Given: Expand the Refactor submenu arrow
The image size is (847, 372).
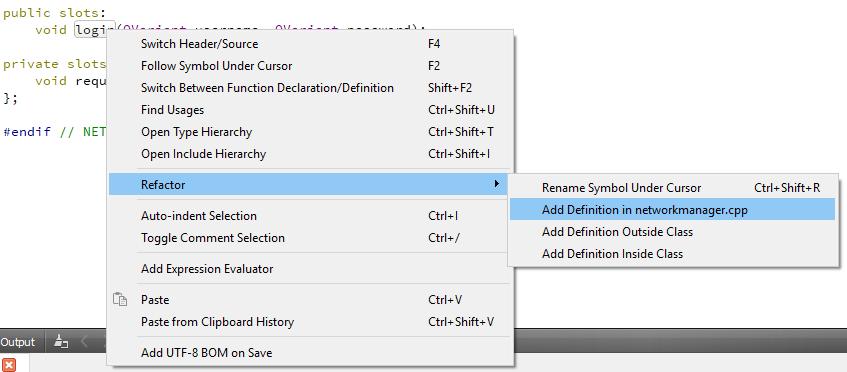Looking at the screenshot, I should (x=496, y=184).
